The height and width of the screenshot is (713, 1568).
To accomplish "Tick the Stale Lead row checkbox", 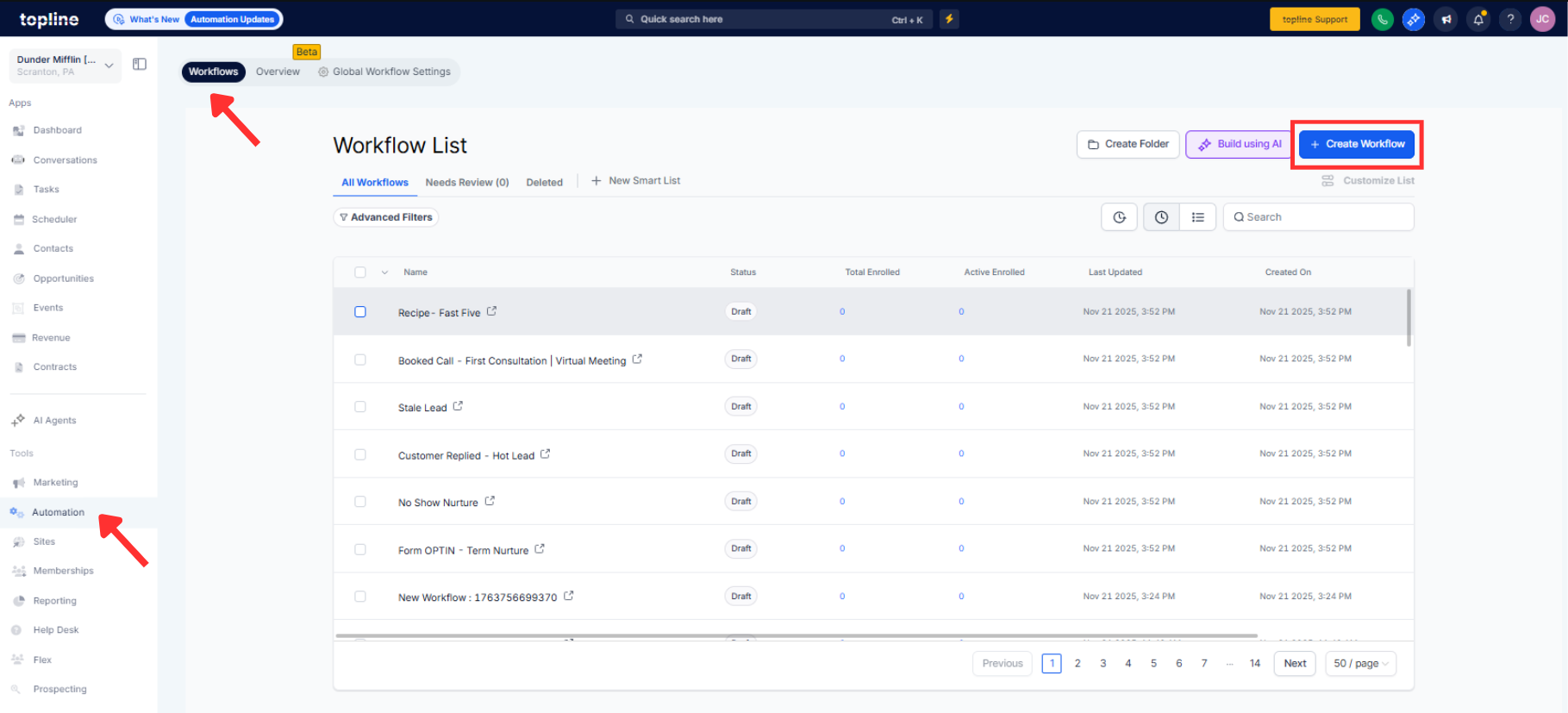I will coord(360,407).
